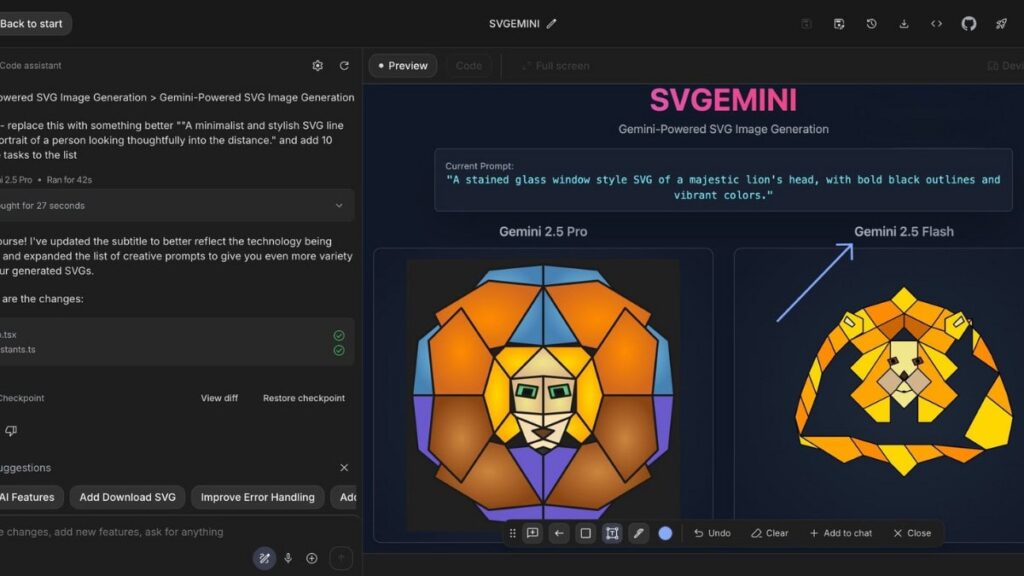This screenshot has height=576, width=1024.
Task: Click the View diff link on the checkpoint
Action: tap(218, 397)
